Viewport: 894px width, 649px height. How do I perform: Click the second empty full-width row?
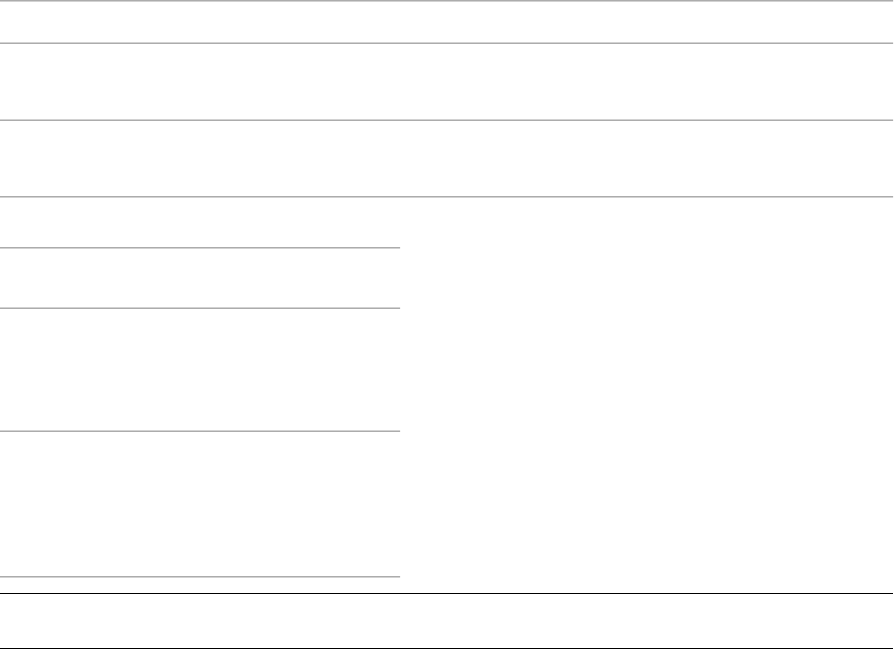click(x=446, y=82)
